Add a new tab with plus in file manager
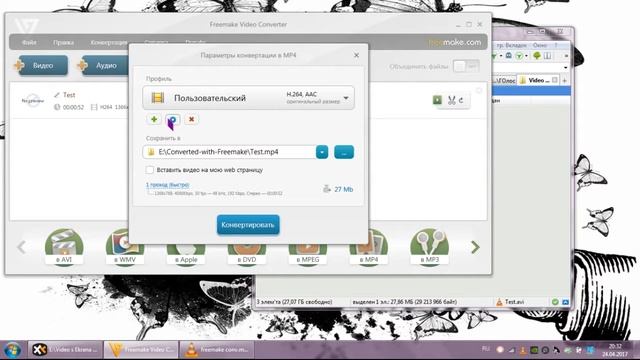This screenshot has height=360, width=640. tap(564, 80)
